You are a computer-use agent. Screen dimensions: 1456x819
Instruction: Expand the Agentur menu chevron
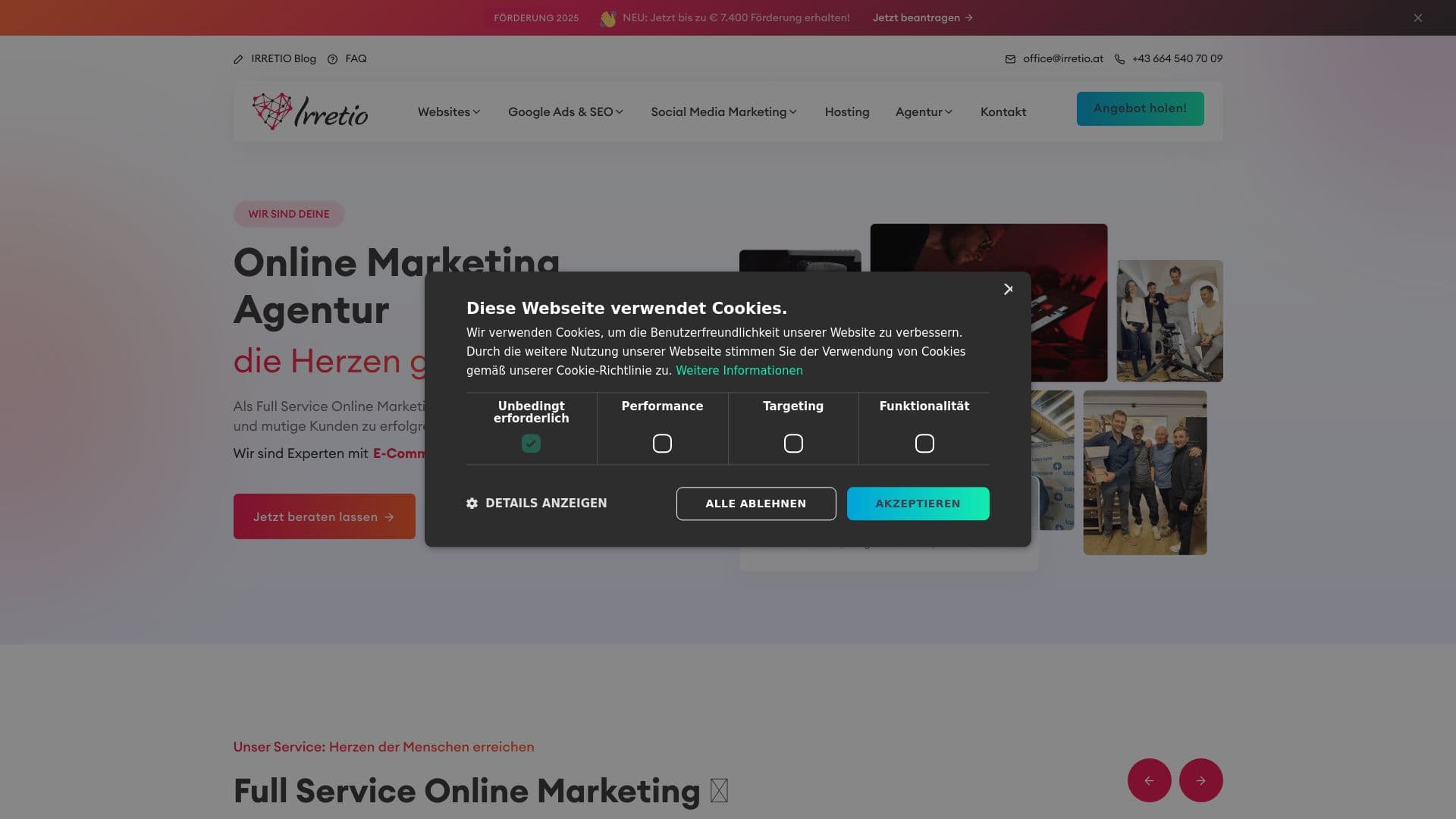[x=949, y=111]
